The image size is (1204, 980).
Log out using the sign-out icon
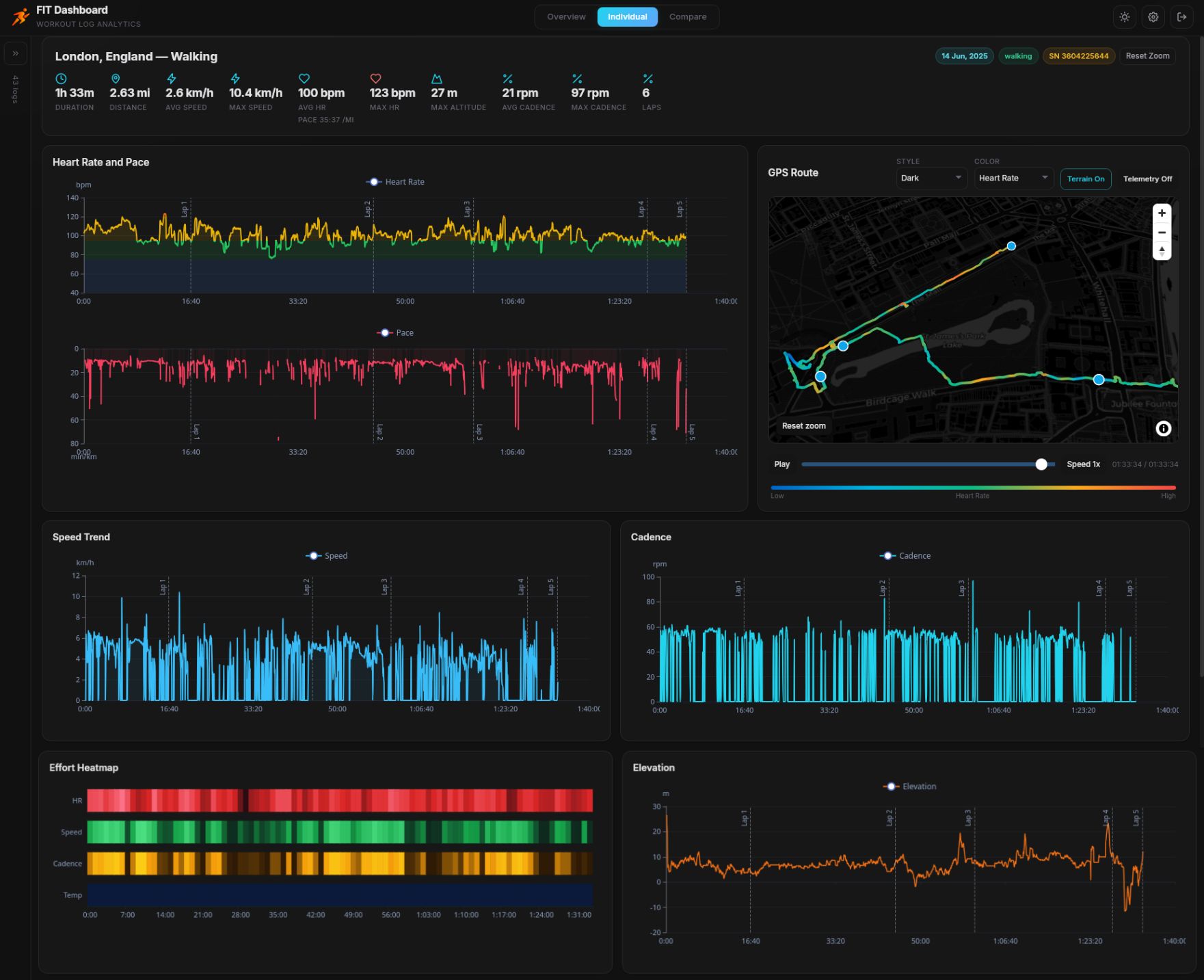[1182, 16]
